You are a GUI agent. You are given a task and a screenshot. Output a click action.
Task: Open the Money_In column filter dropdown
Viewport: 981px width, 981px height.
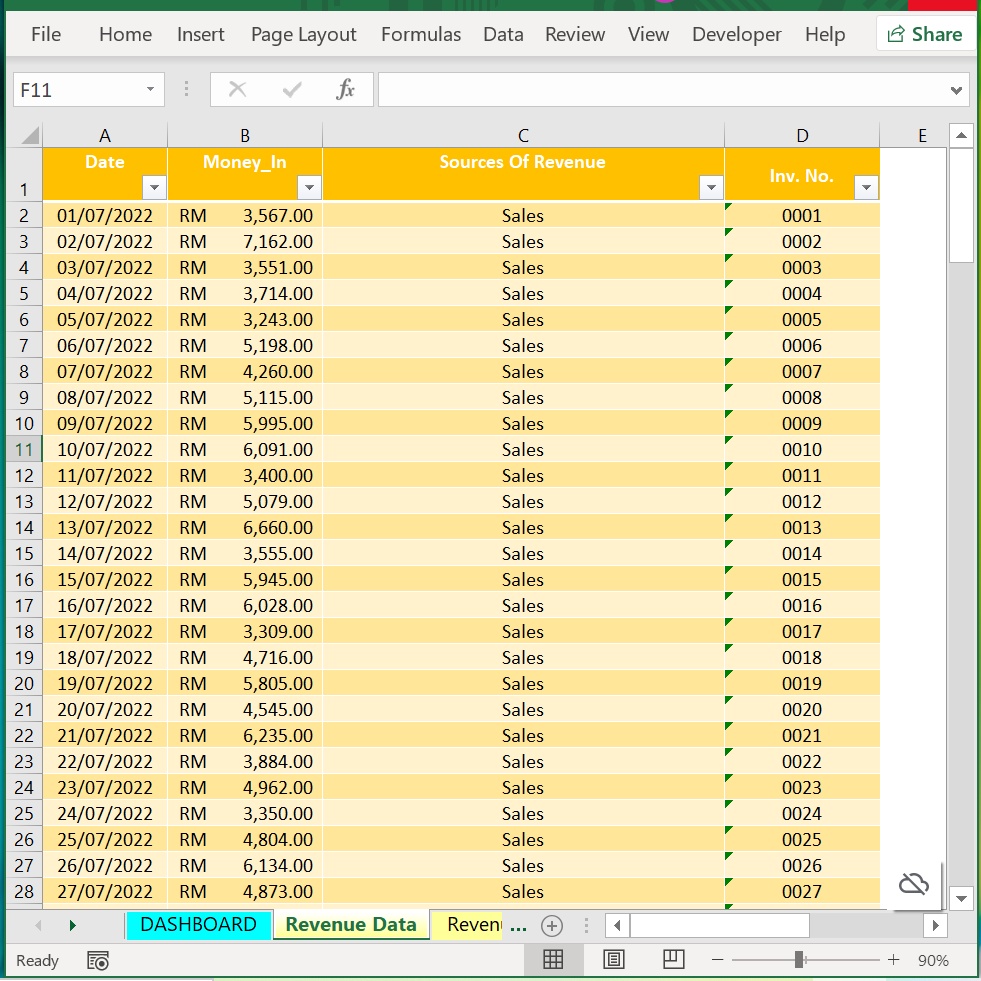309,187
